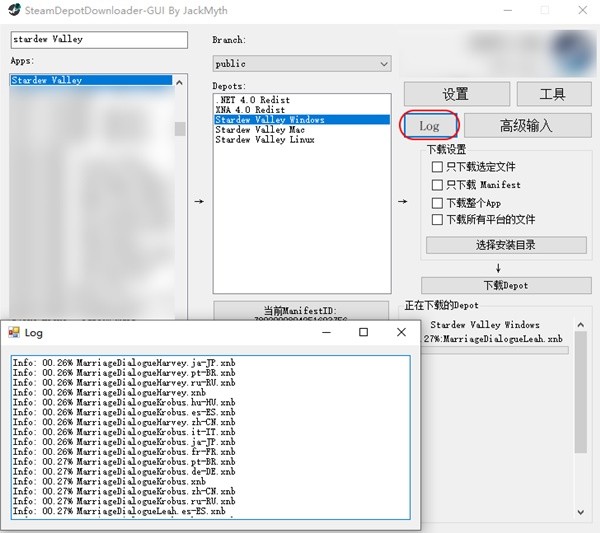This screenshot has width=600, height=533.
Task: Click the Apps list scroll-up arrow
Action: (x=179, y=83)
